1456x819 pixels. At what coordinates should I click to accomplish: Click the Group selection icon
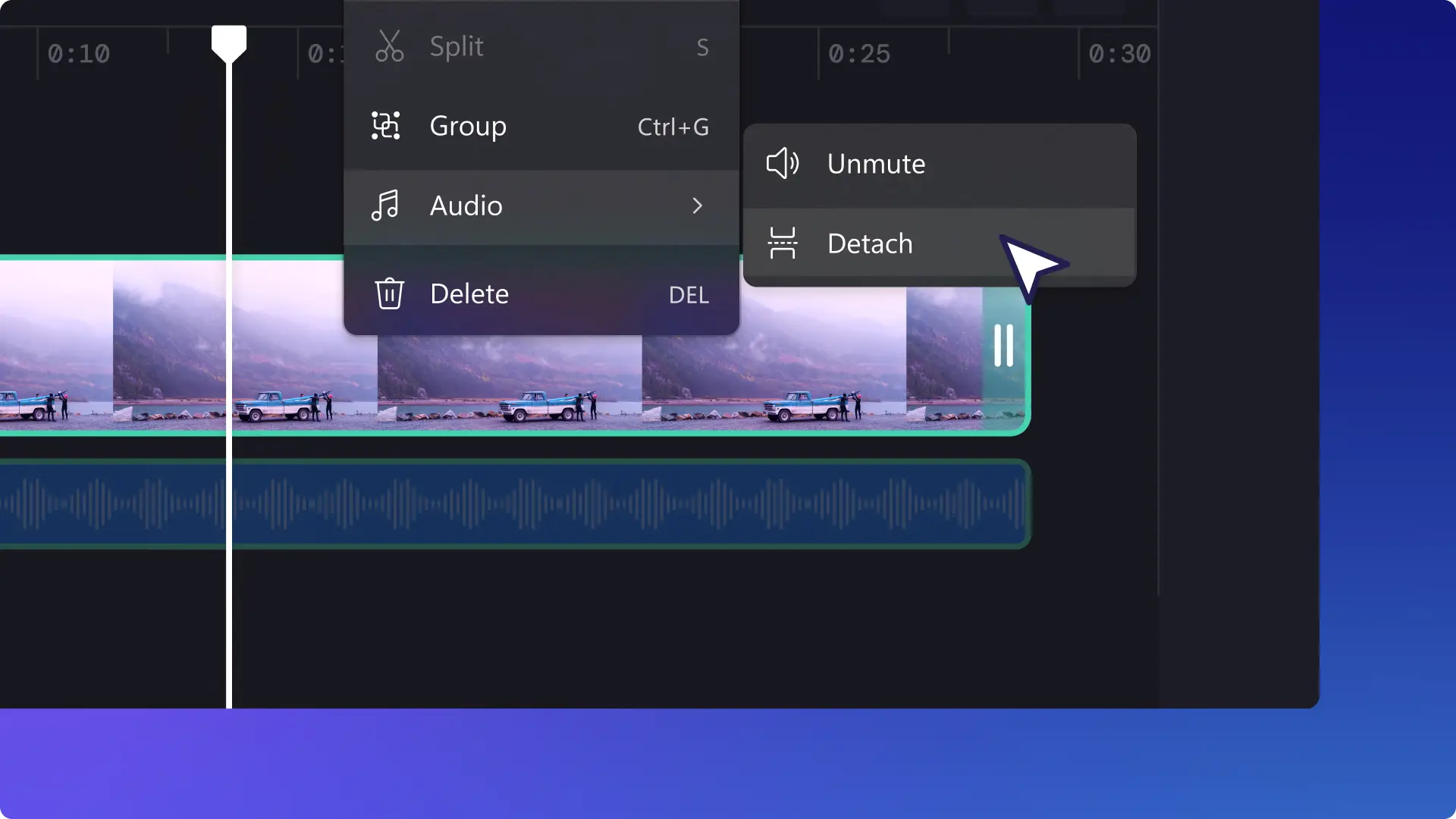pyautogui.click(x=386, y=126)
